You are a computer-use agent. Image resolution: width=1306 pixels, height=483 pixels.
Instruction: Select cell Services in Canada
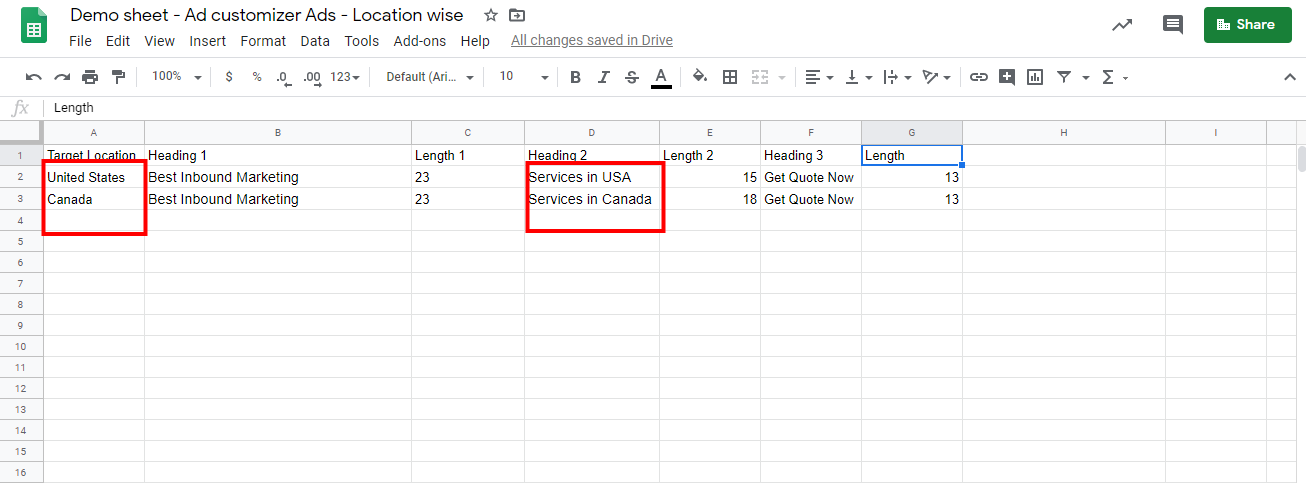point(591,199)
